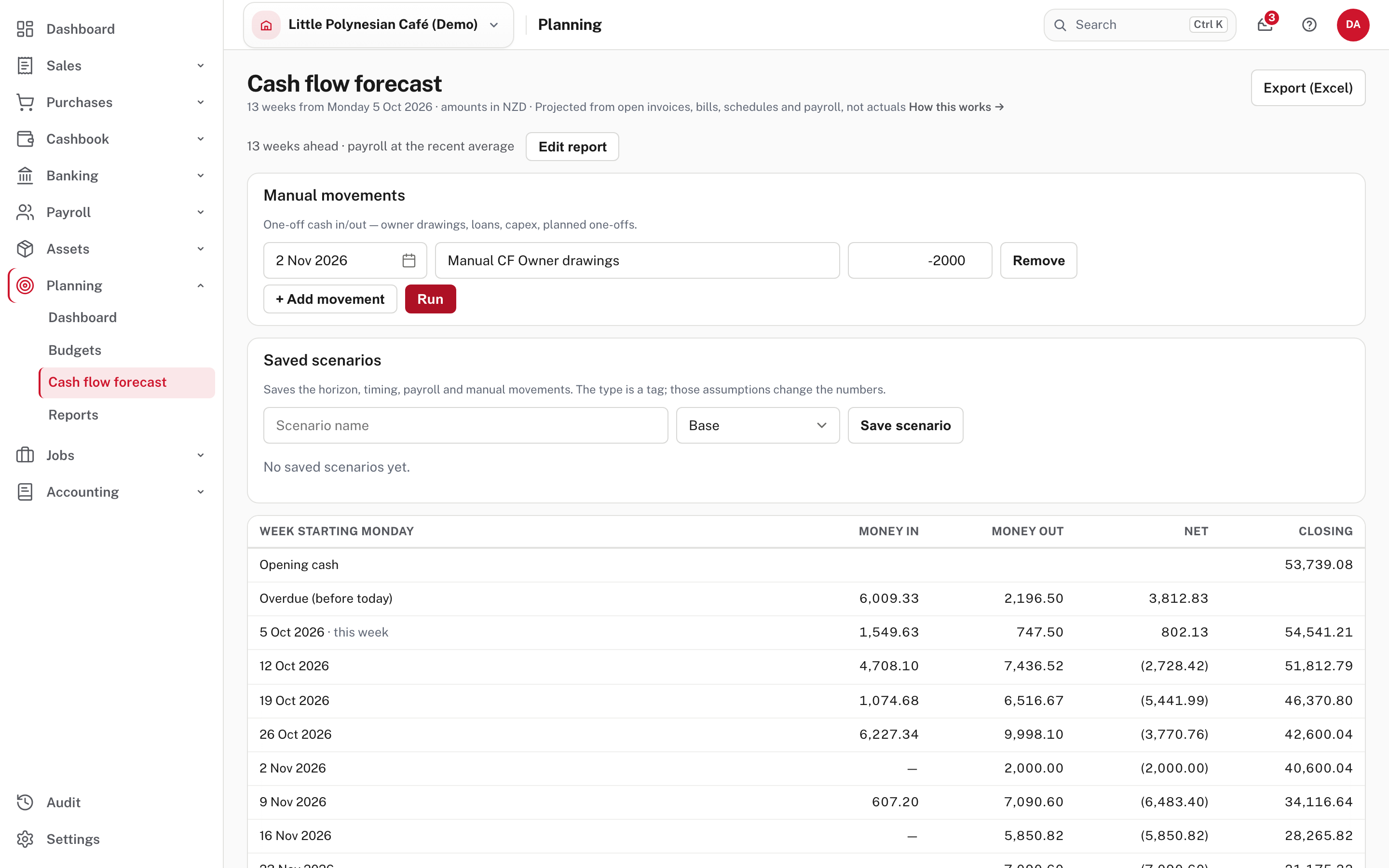Viewport: 1389px width, 868px height.
Task: Click the Manual CF Owner drawings description field
Action: pyautogui.click(x=637, y=260)
